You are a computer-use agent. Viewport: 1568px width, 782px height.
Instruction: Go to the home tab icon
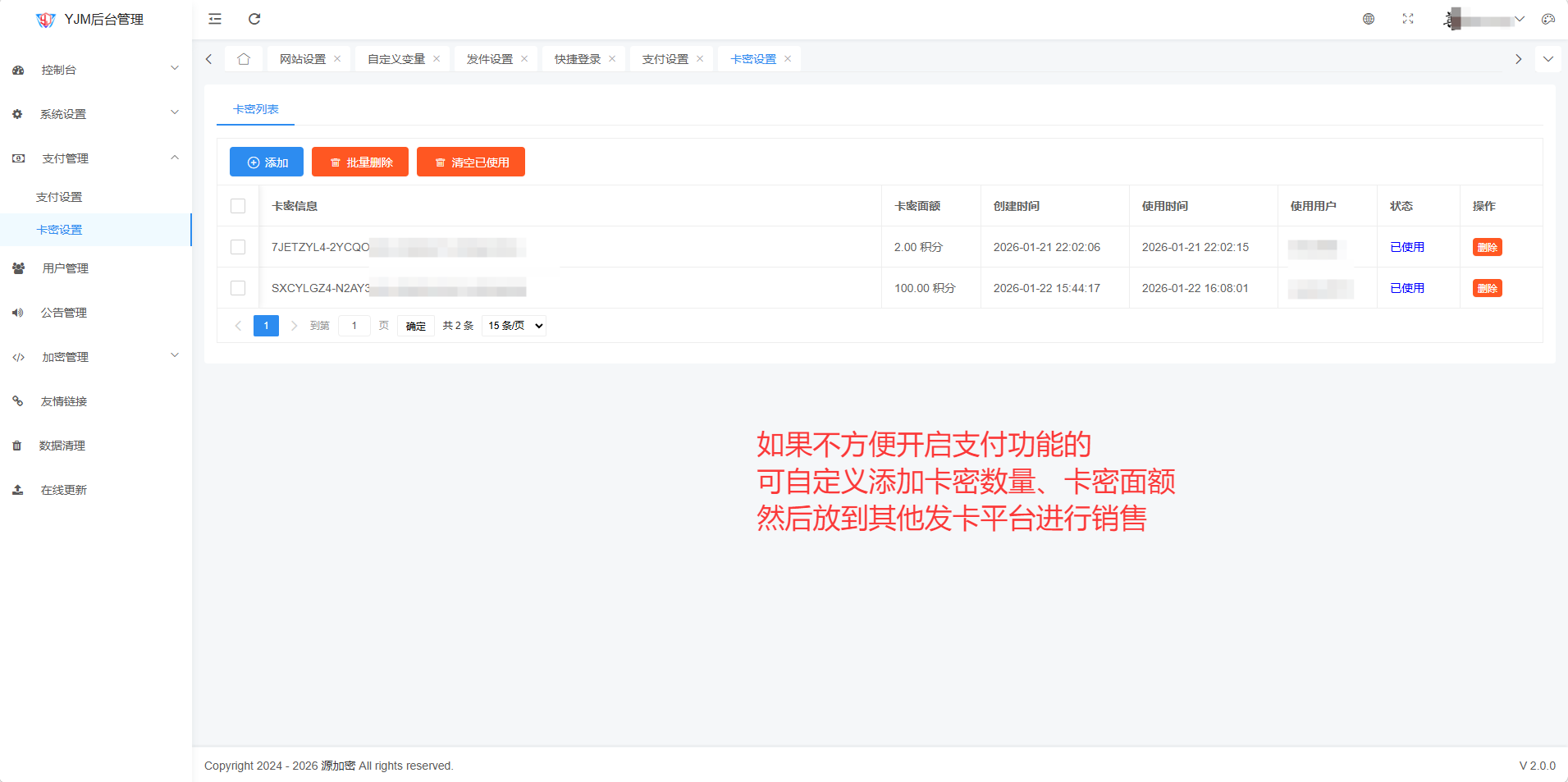click(244, 59)
